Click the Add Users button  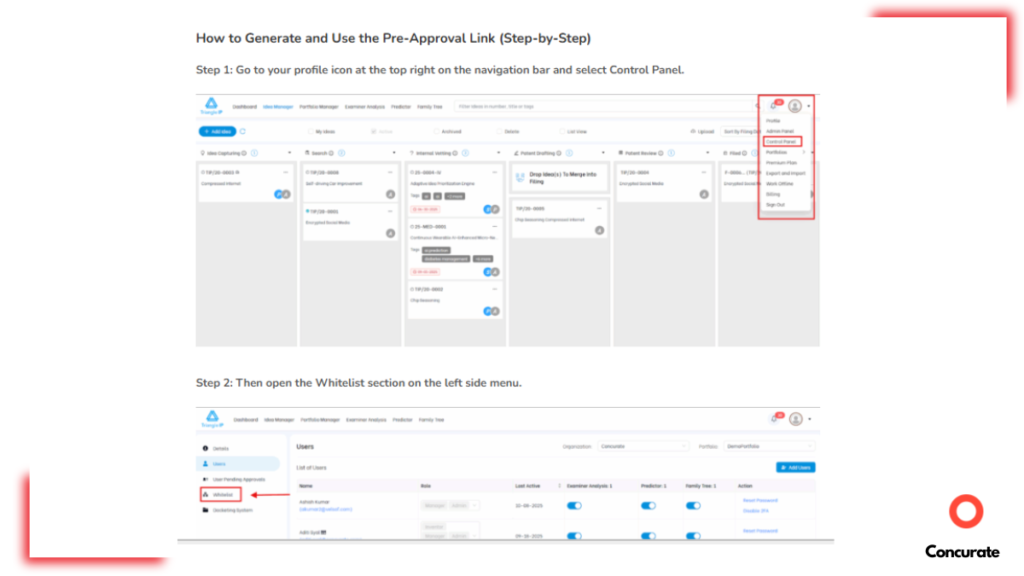coord(793,467)
